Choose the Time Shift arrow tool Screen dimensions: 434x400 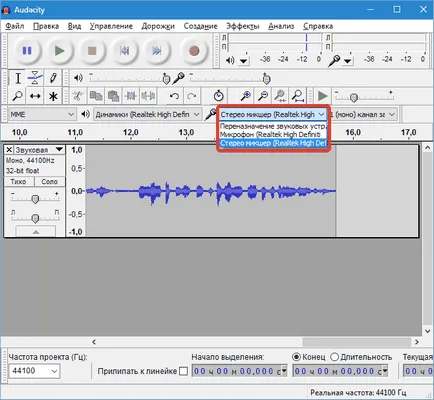point(35,97)
